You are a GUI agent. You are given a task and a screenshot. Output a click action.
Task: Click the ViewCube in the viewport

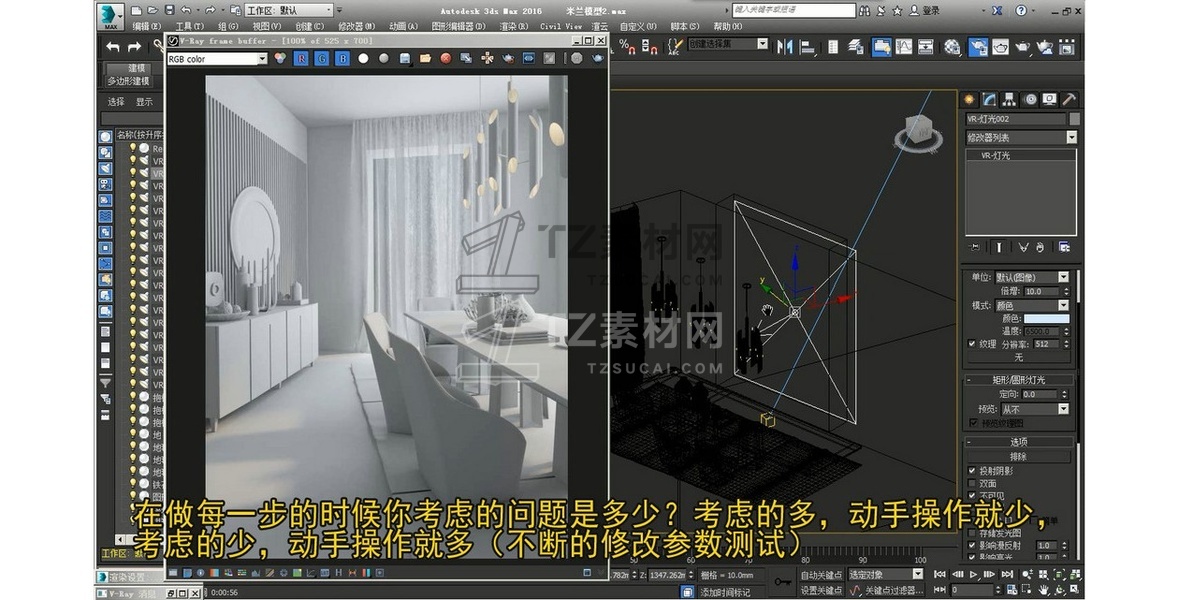(917, 131)
